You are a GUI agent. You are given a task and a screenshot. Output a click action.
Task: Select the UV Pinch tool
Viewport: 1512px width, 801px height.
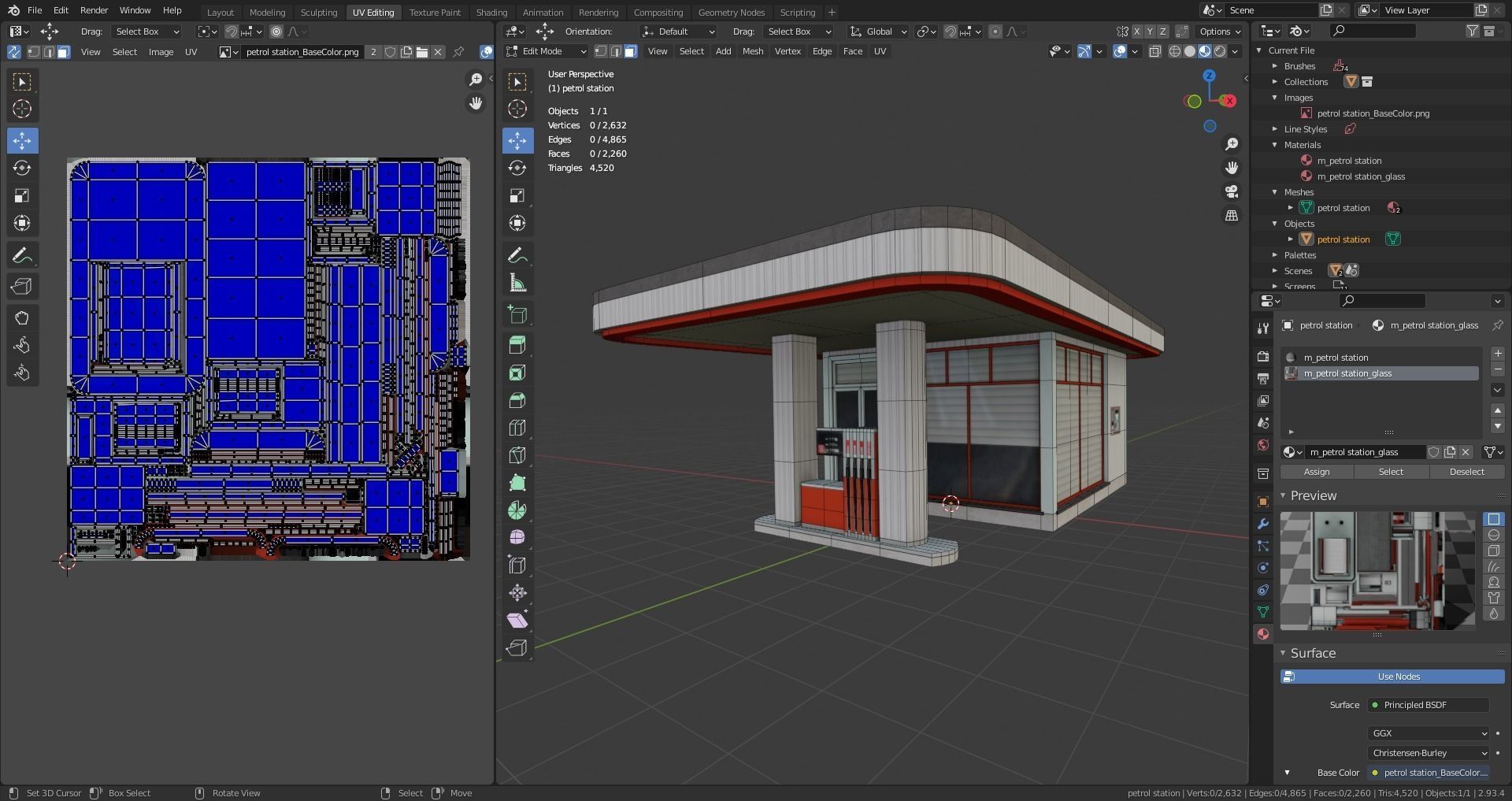point(22,373)
